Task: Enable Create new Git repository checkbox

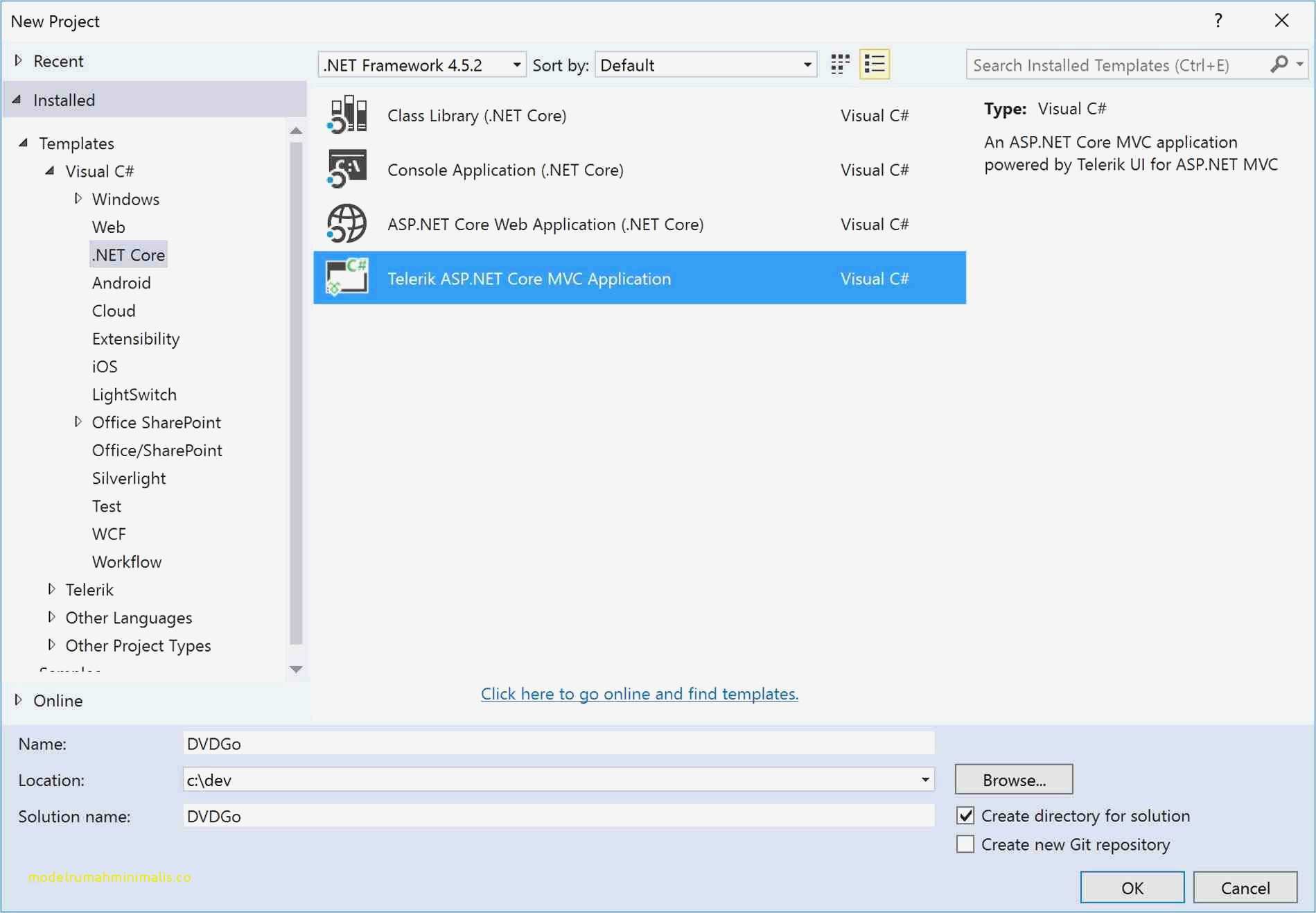Action: 965,844
